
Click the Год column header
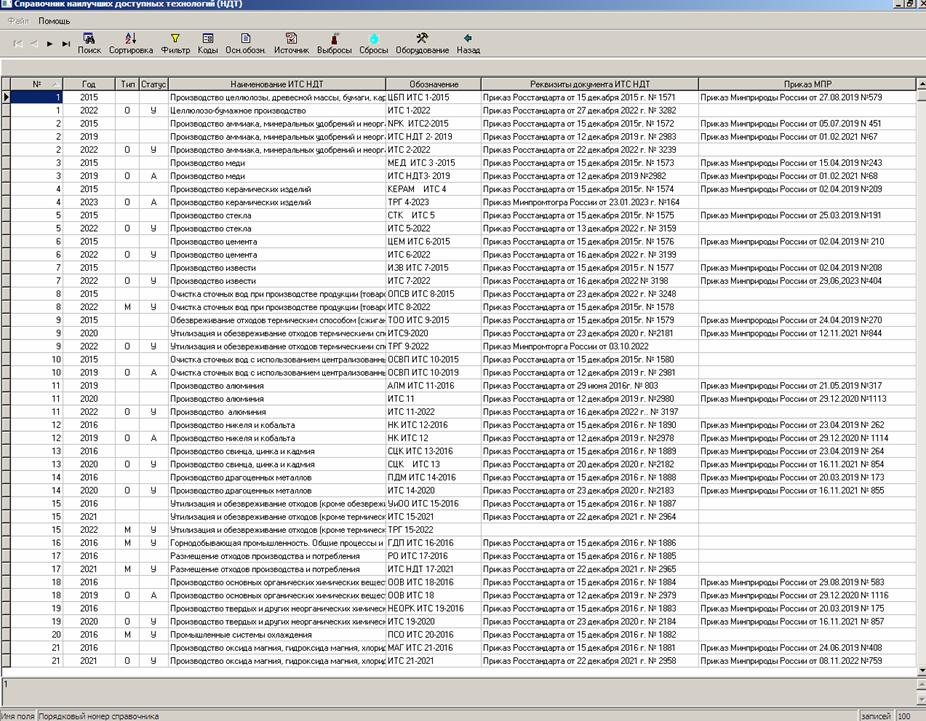click(x=89, y=84)
